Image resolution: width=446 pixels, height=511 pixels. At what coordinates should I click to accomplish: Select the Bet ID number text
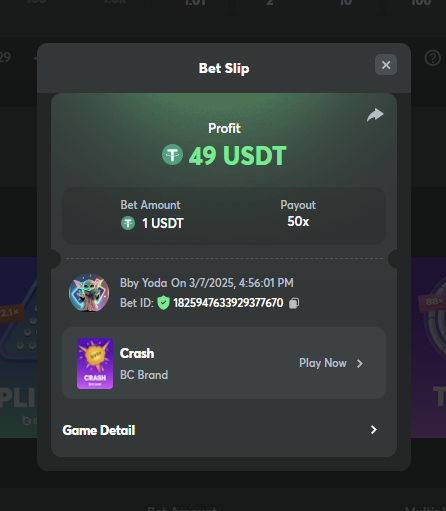click(x=228, y=303)
